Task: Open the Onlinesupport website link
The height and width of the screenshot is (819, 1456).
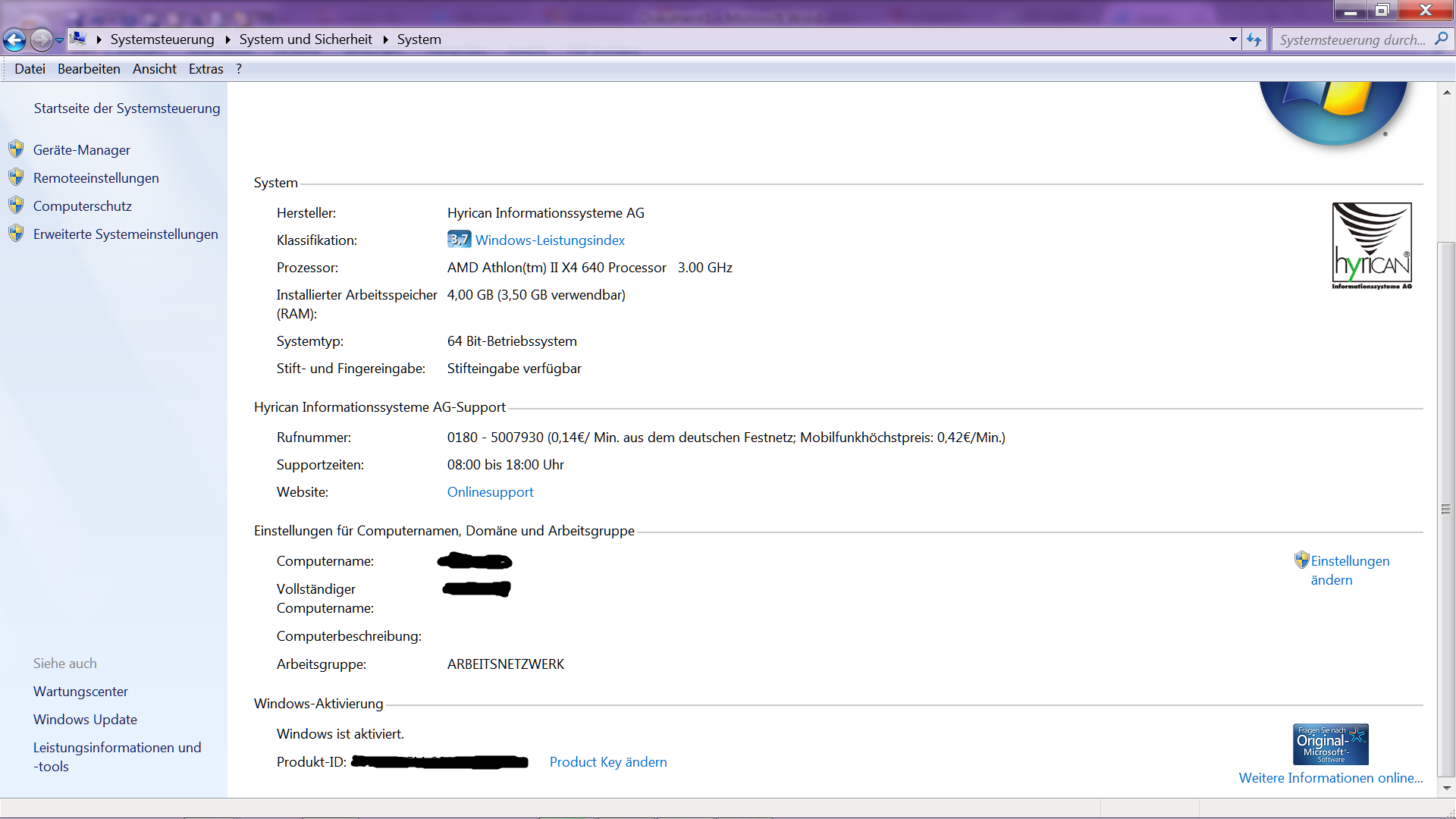Action: coord(490,492)
